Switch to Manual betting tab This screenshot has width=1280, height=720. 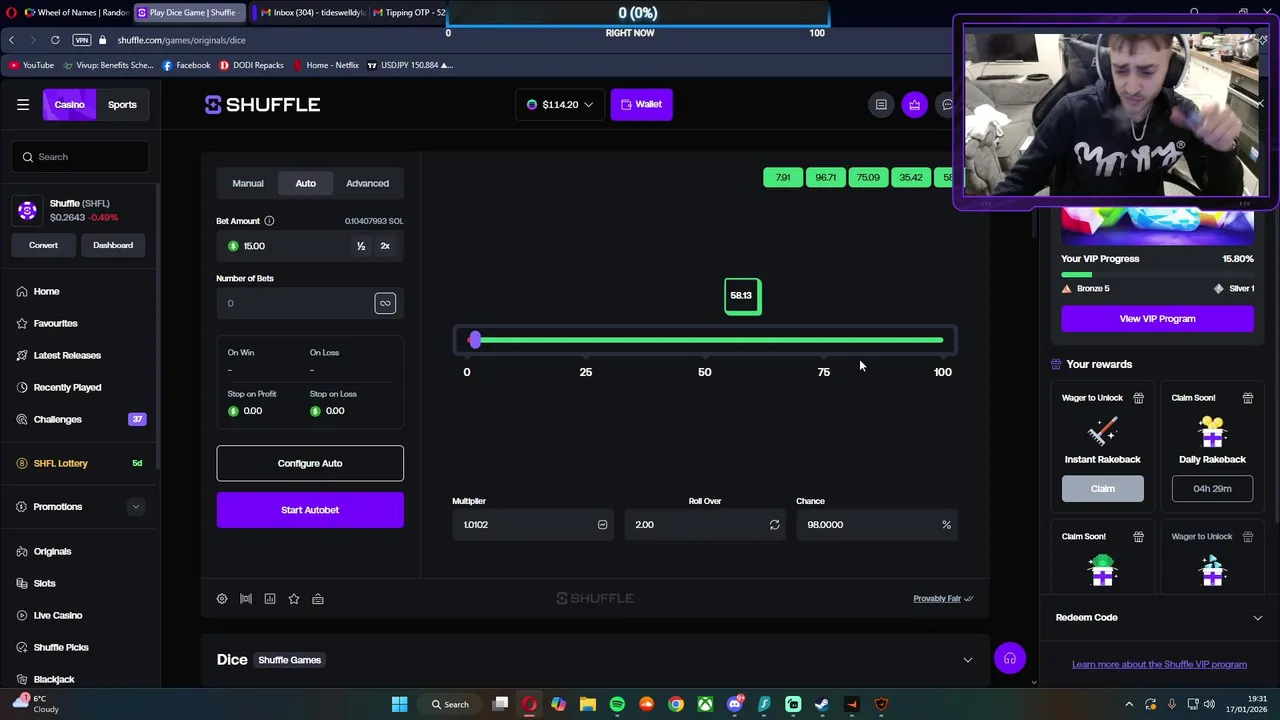pyautogui.click(x=248, y=183)
